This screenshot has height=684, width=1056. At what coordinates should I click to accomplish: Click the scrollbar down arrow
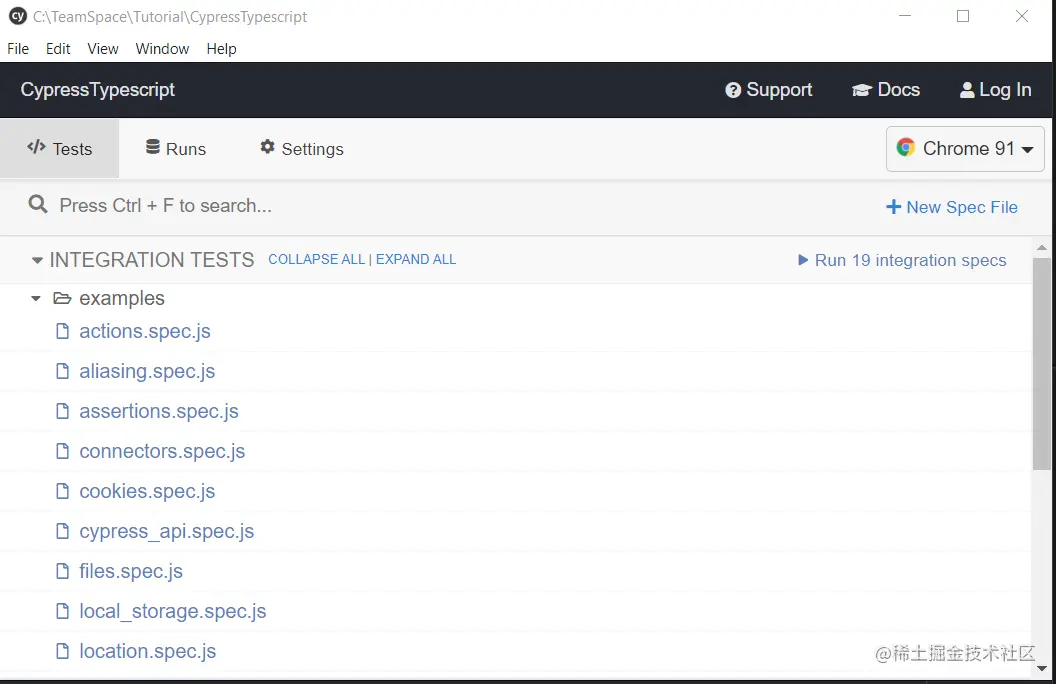click(x=1042, y=669)
